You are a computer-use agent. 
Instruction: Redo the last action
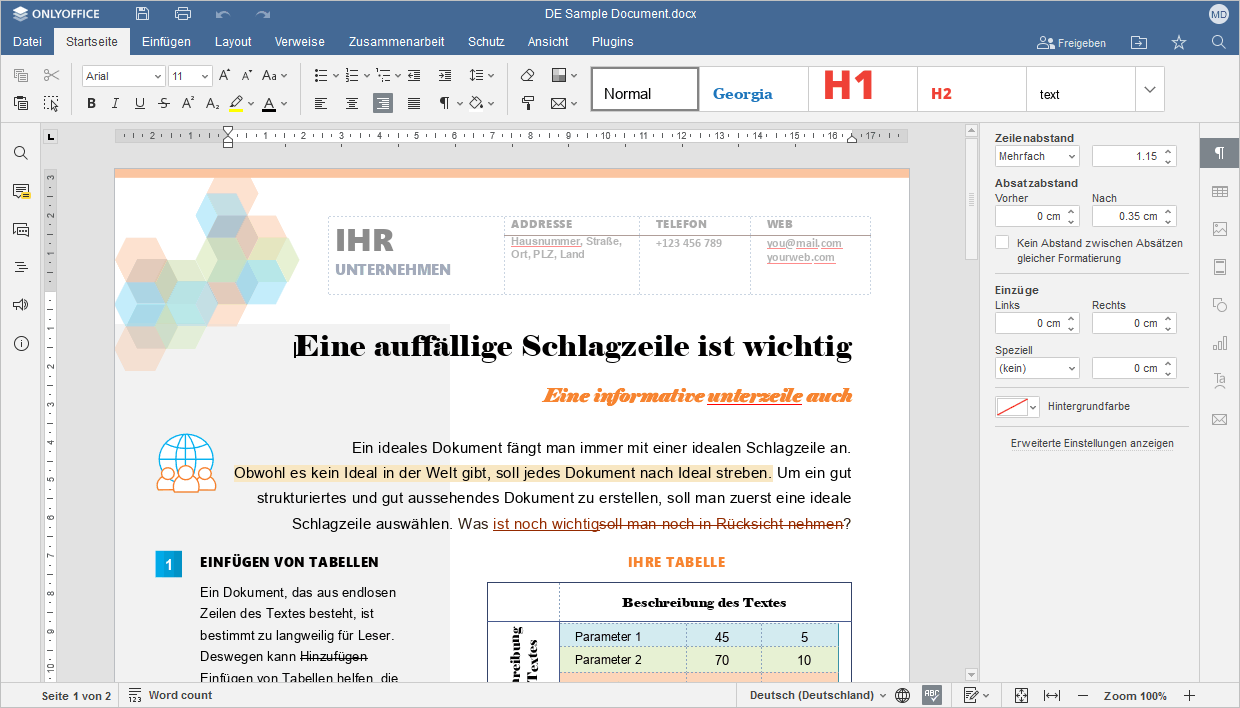pyautogui.click(x=263, y=14)
